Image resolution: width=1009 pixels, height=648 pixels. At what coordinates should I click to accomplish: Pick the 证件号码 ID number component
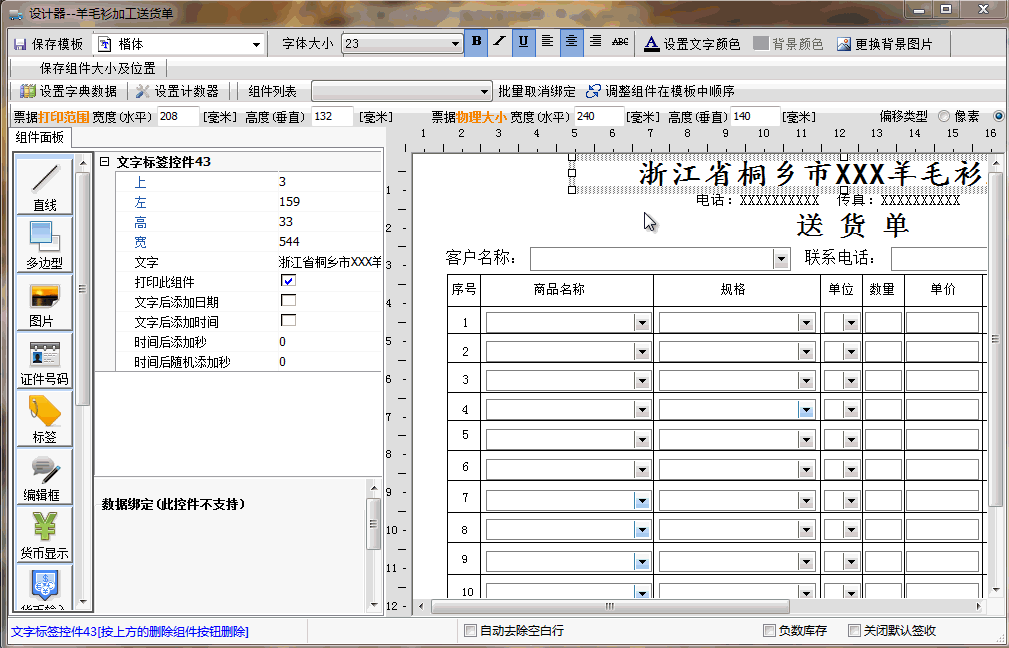[45, 361]
